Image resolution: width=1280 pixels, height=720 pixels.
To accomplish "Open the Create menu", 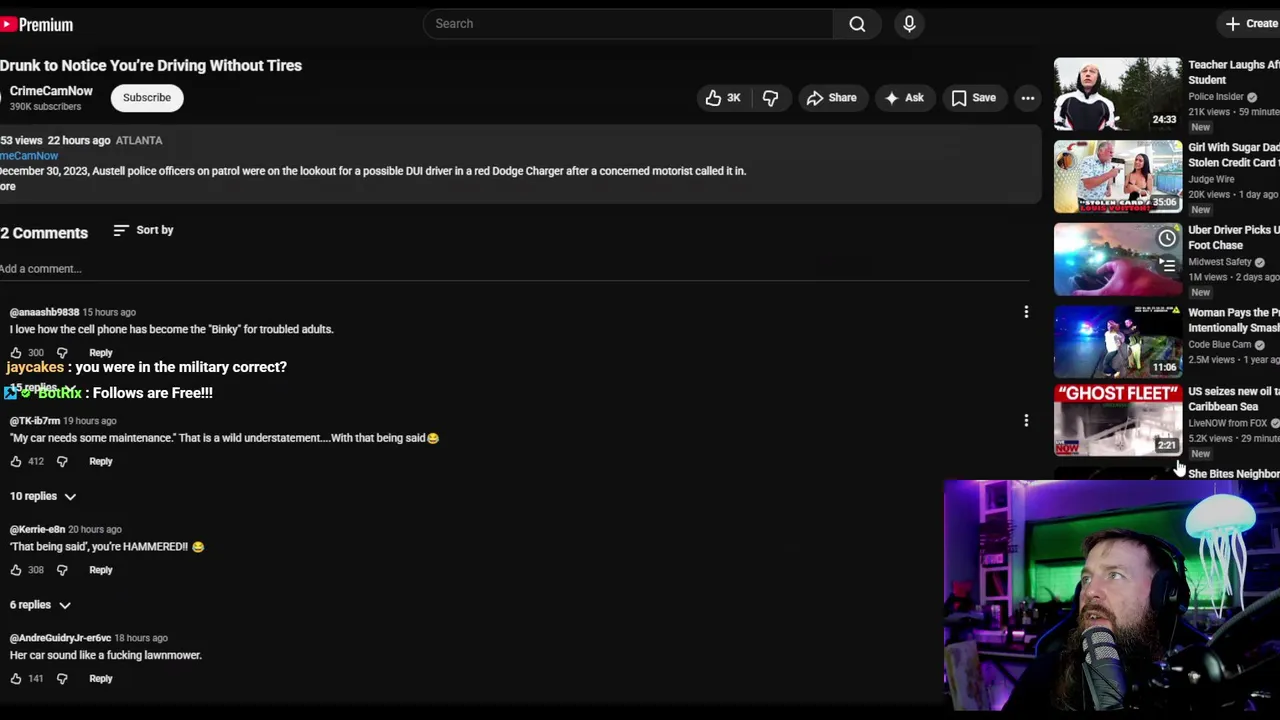I will [1251, 24].
